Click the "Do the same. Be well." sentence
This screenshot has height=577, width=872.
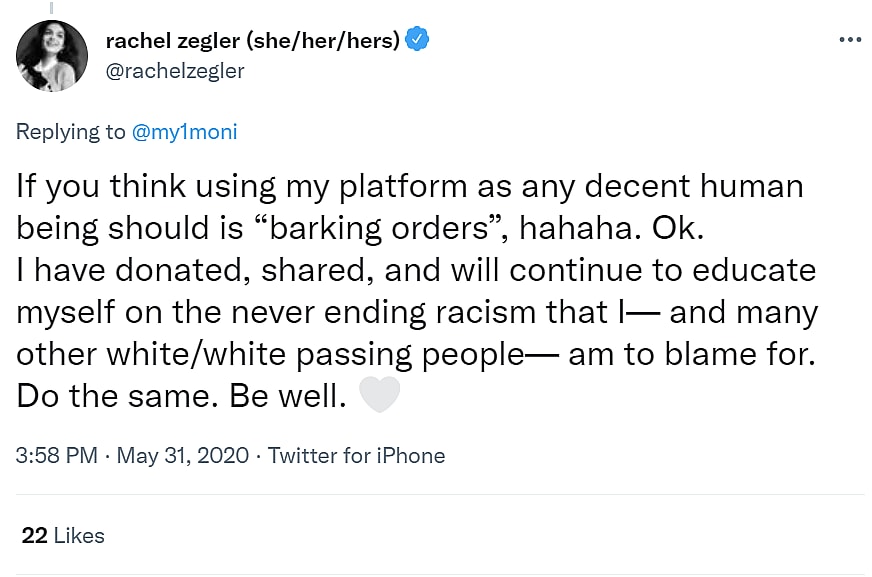[181, 396]
